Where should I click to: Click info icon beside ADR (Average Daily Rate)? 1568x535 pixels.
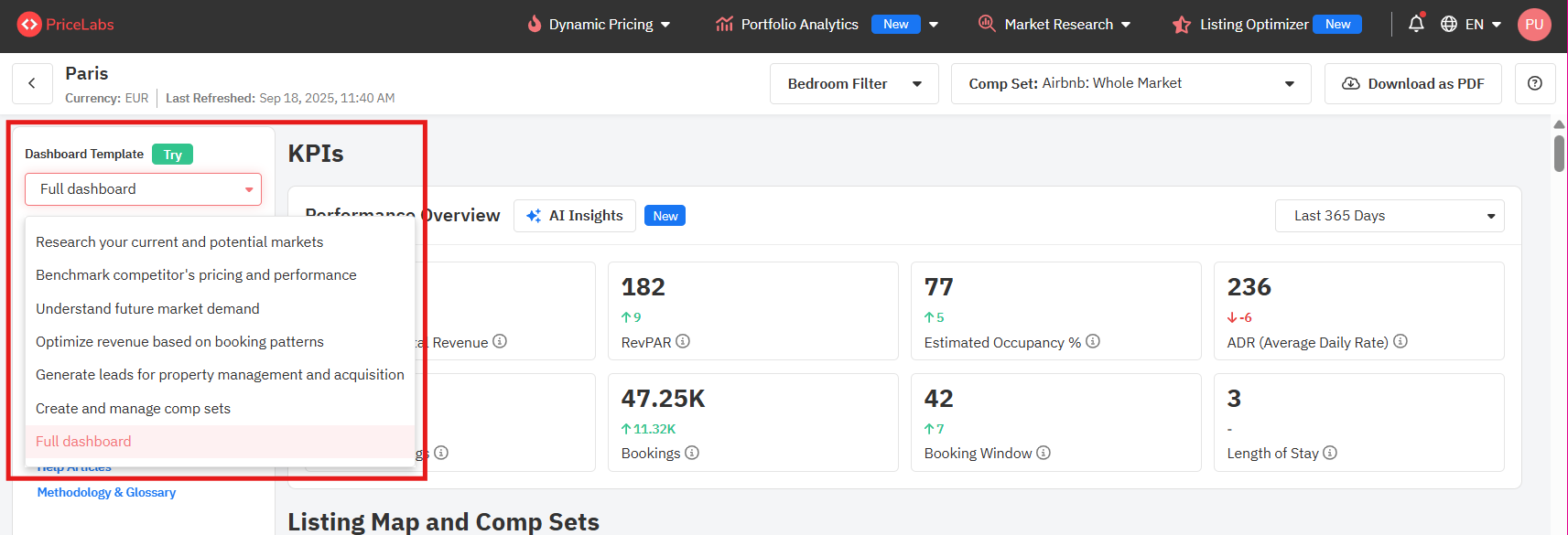coord(1400,341)
